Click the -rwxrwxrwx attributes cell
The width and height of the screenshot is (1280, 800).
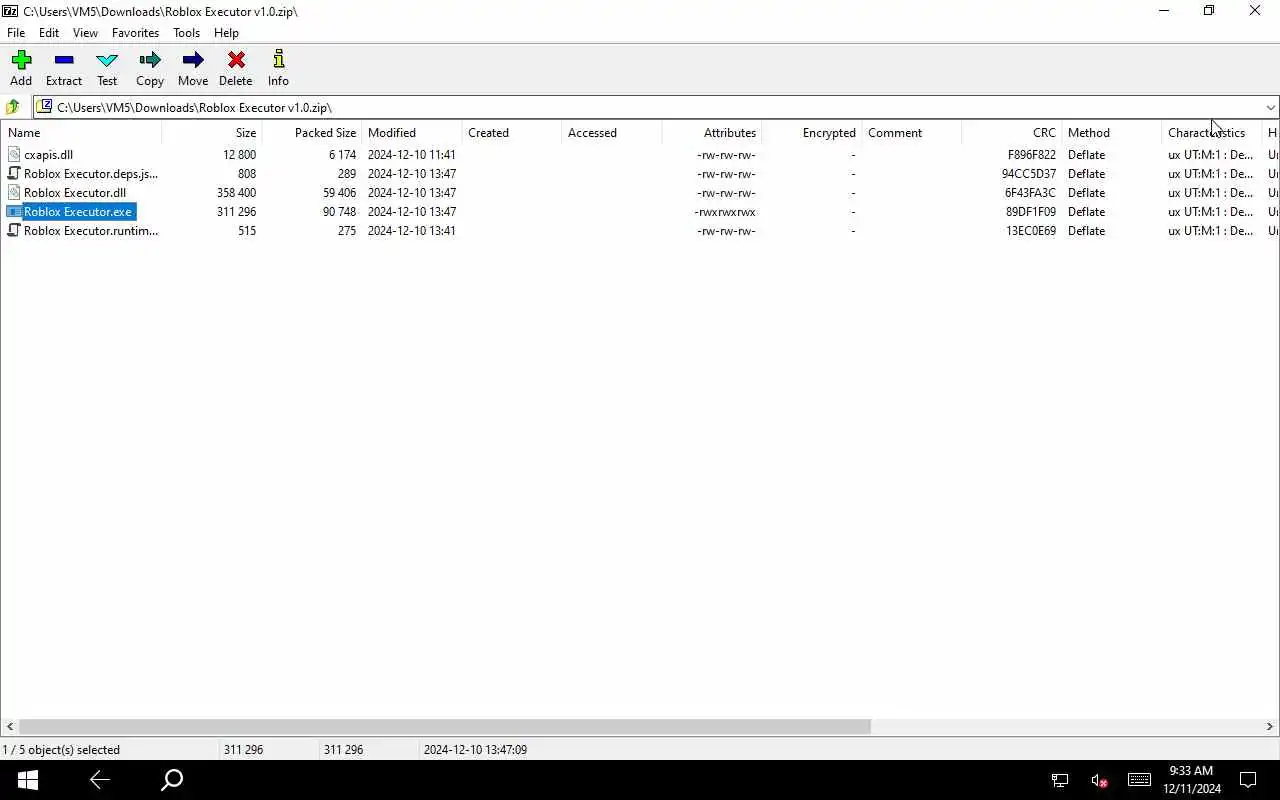[725, 211]
